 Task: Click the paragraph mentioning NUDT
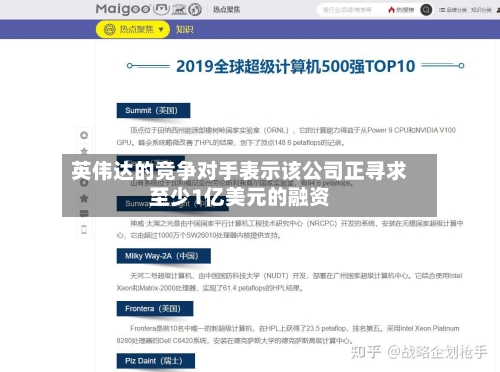(289, 282)
